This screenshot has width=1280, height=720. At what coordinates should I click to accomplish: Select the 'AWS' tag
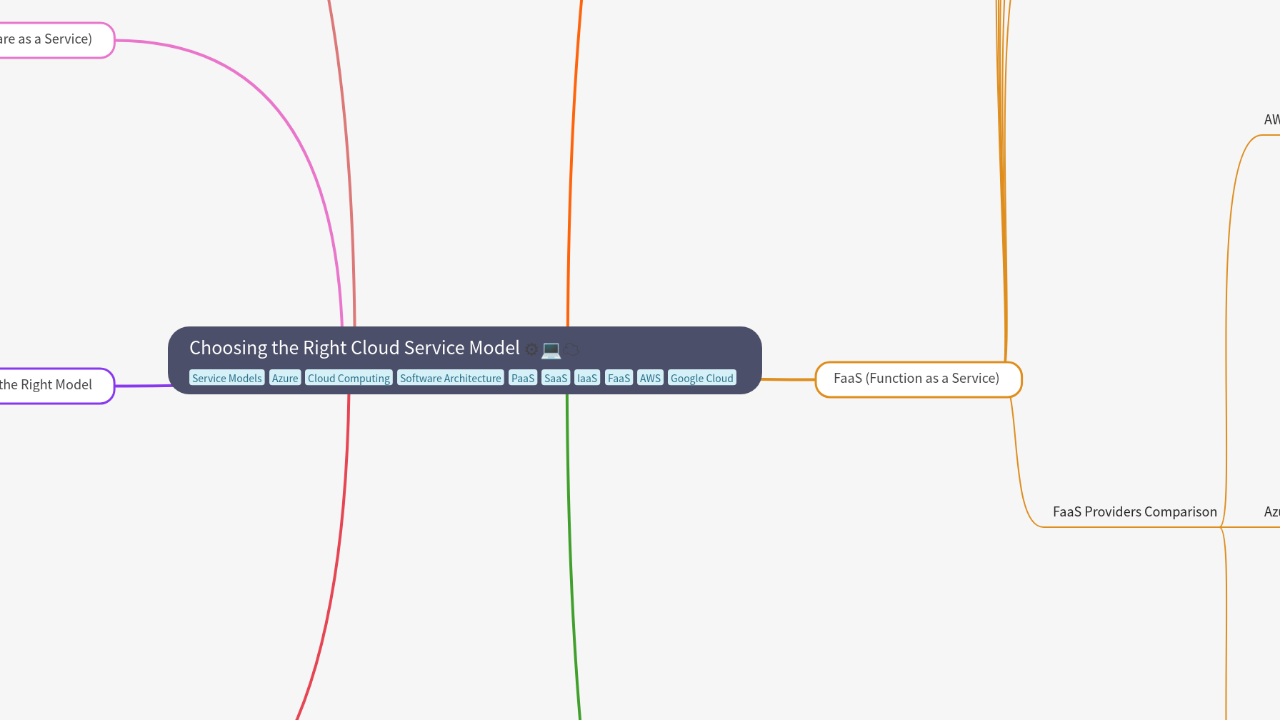[650, 378]
